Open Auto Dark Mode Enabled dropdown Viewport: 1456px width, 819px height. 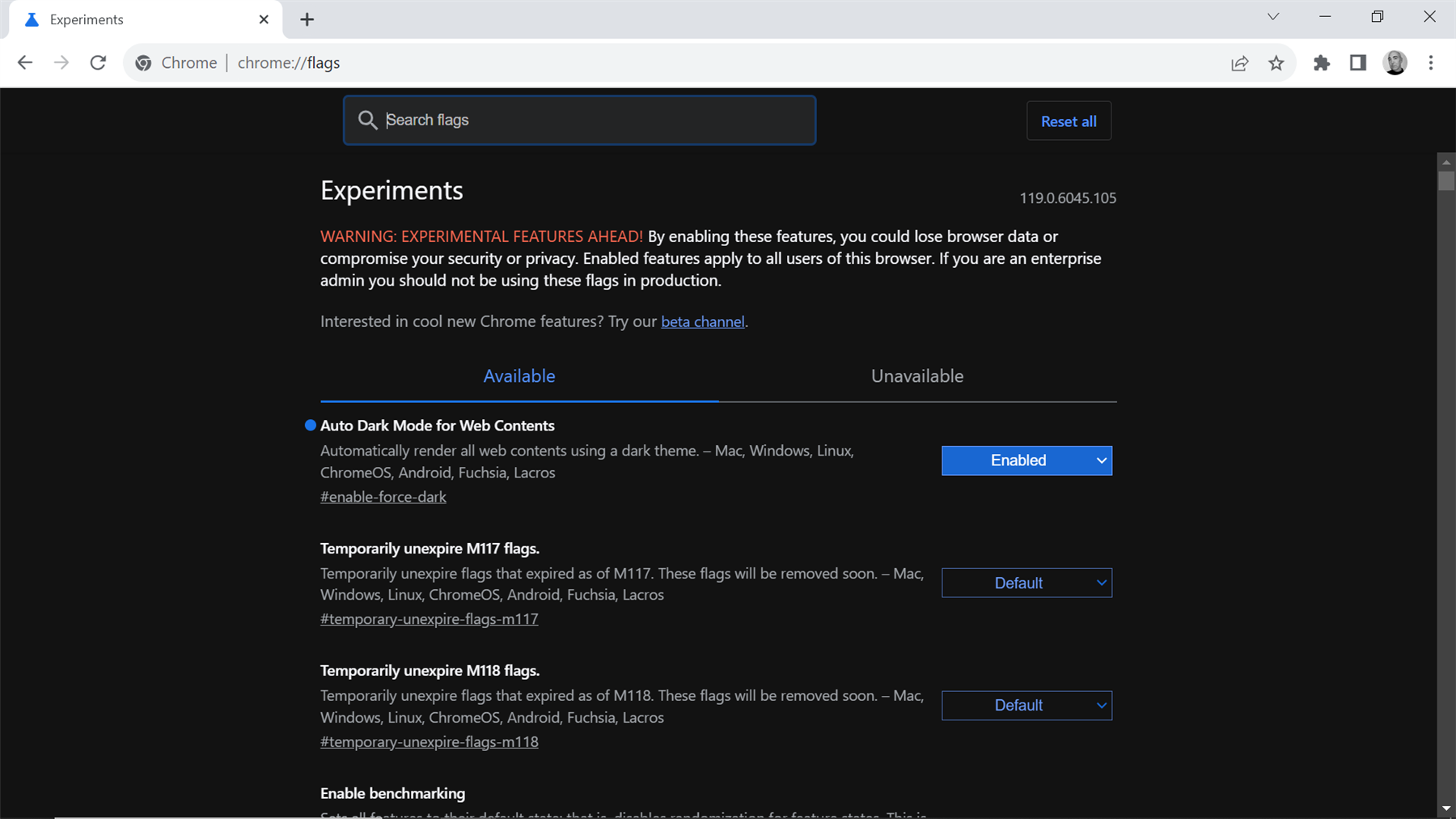coord(1026,460)
